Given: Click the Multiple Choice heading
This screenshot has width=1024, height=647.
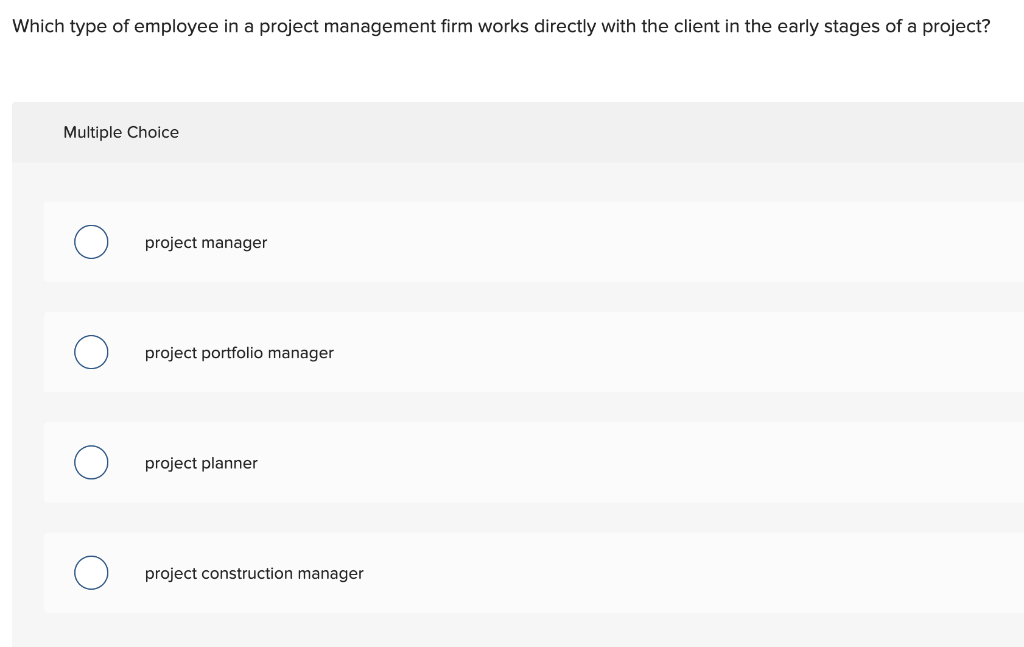Looking at the screenshot, I should [x=121, y=132].
